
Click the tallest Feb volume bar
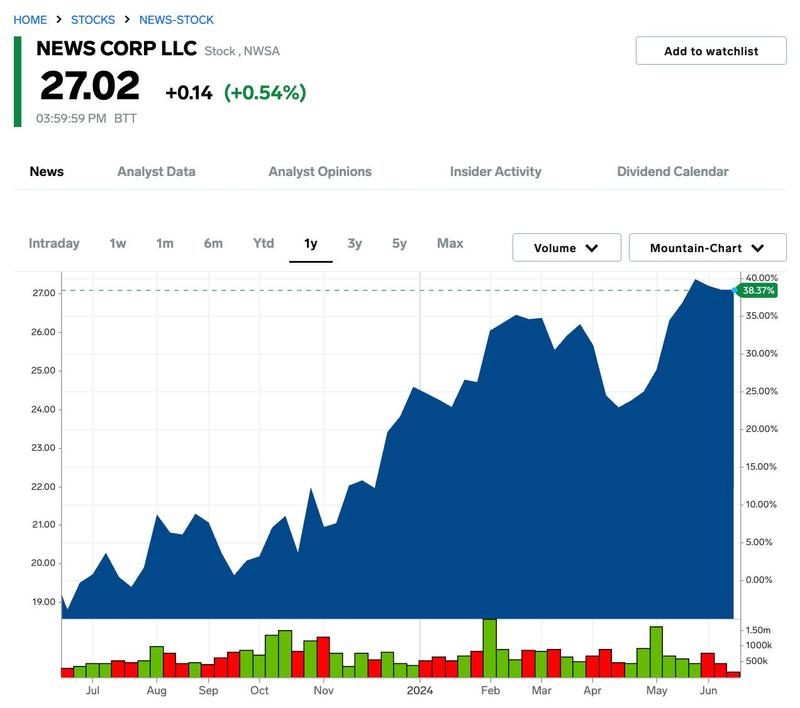pyautogui.click(x=489, y=648)
